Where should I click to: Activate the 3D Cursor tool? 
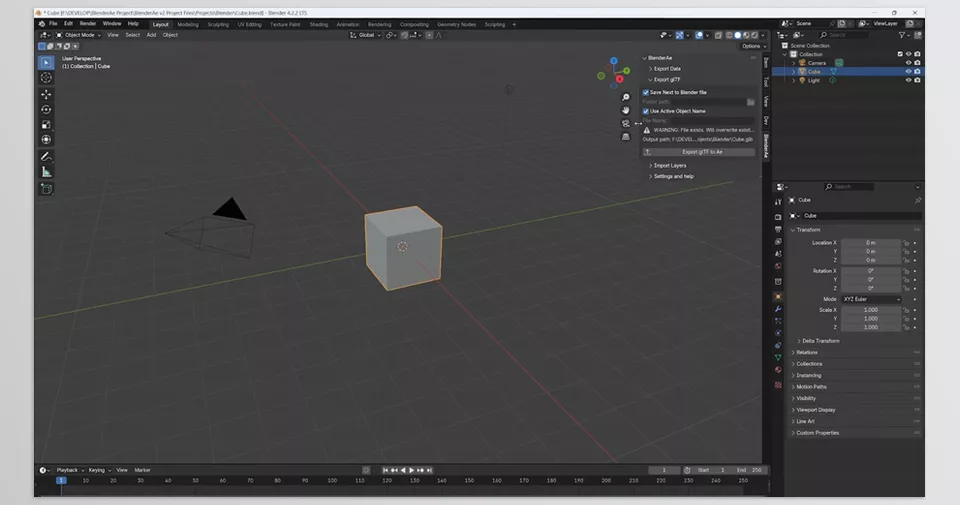coord(46,78)
